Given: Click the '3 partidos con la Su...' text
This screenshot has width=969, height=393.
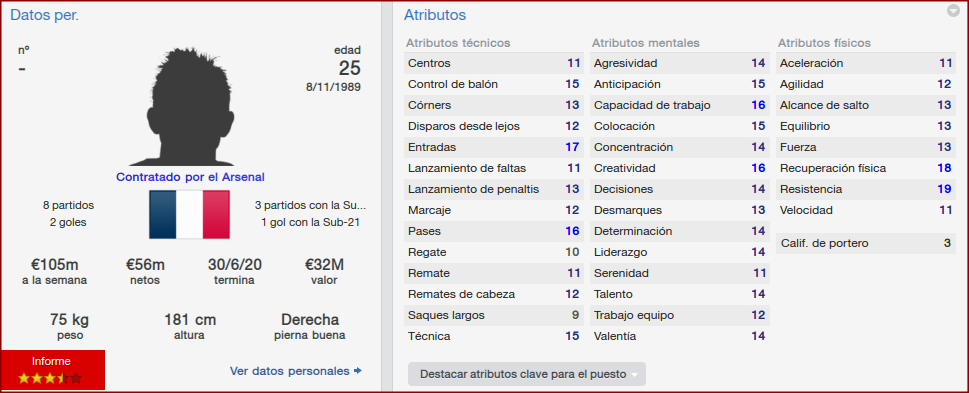Looking at the screenshot, I should point(310,205).
